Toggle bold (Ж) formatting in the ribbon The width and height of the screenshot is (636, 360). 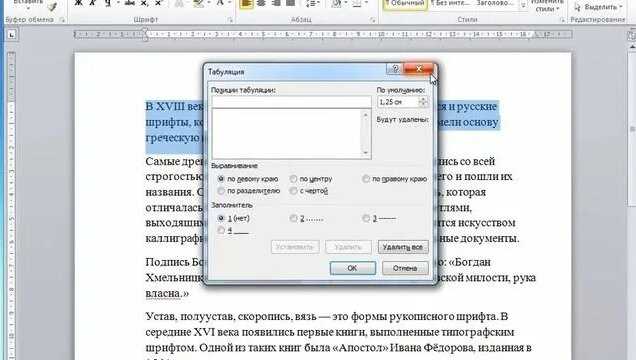[x=79, y=3]
